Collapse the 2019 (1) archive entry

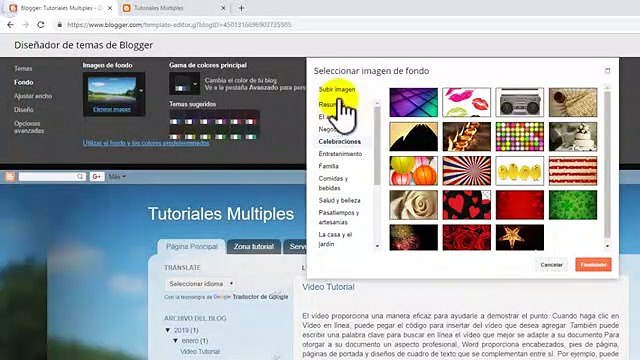[168, 330]
